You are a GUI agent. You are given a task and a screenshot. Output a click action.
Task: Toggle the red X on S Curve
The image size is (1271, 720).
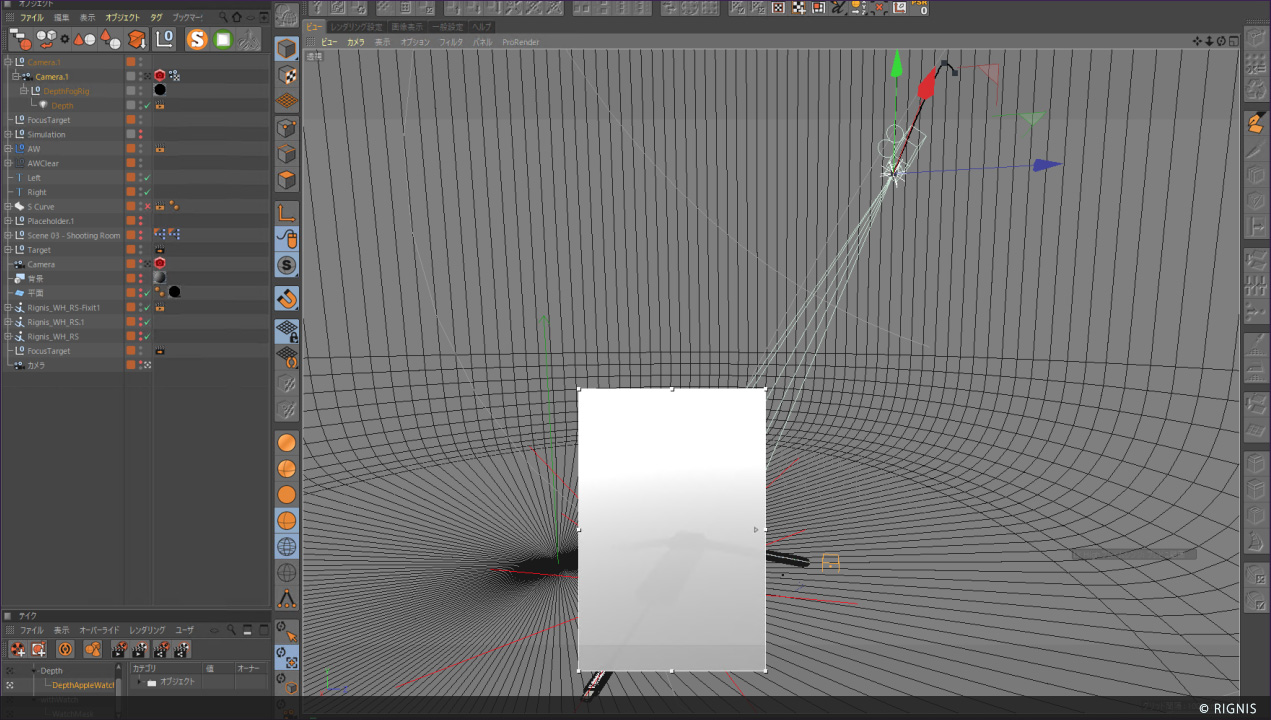[147, 207]
